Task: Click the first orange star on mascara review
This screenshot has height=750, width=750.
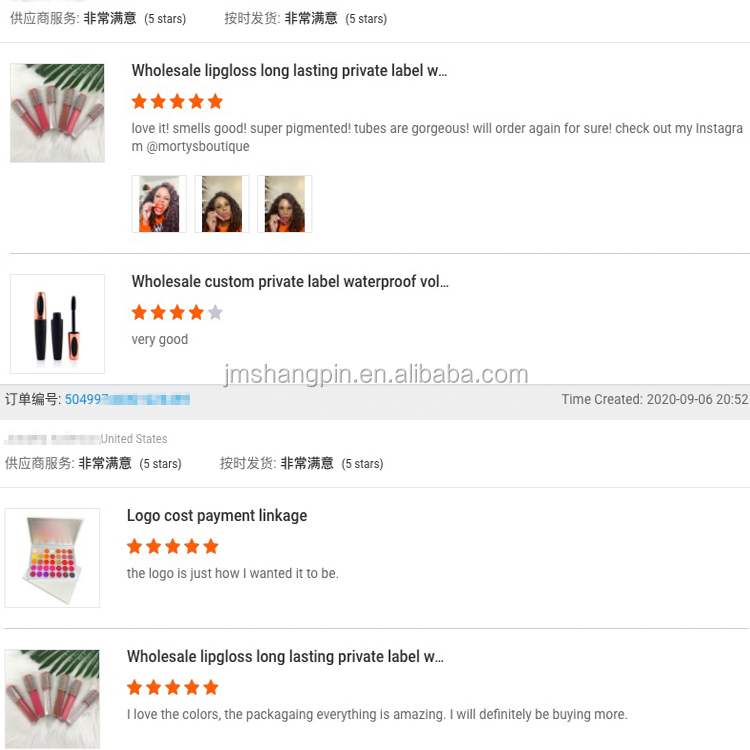Action: coord(139,312)
